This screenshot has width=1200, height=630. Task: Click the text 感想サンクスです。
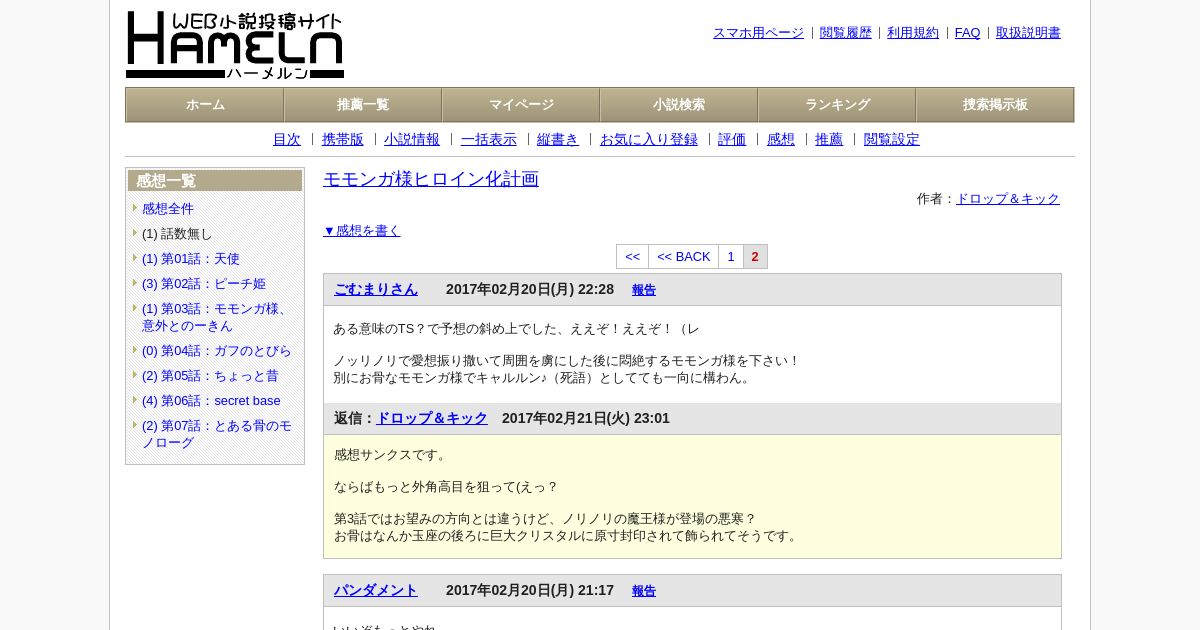(392, 455)
